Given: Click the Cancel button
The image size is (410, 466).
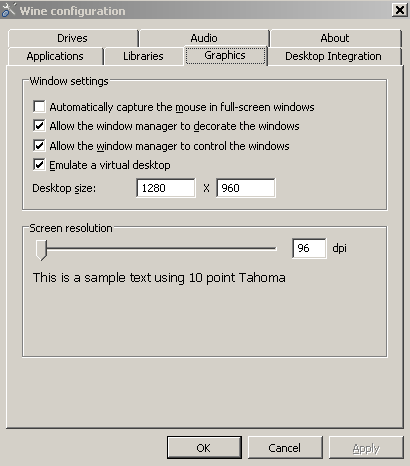Looking at the screenshot, I should pyautogui.click(x=285, y=448).
